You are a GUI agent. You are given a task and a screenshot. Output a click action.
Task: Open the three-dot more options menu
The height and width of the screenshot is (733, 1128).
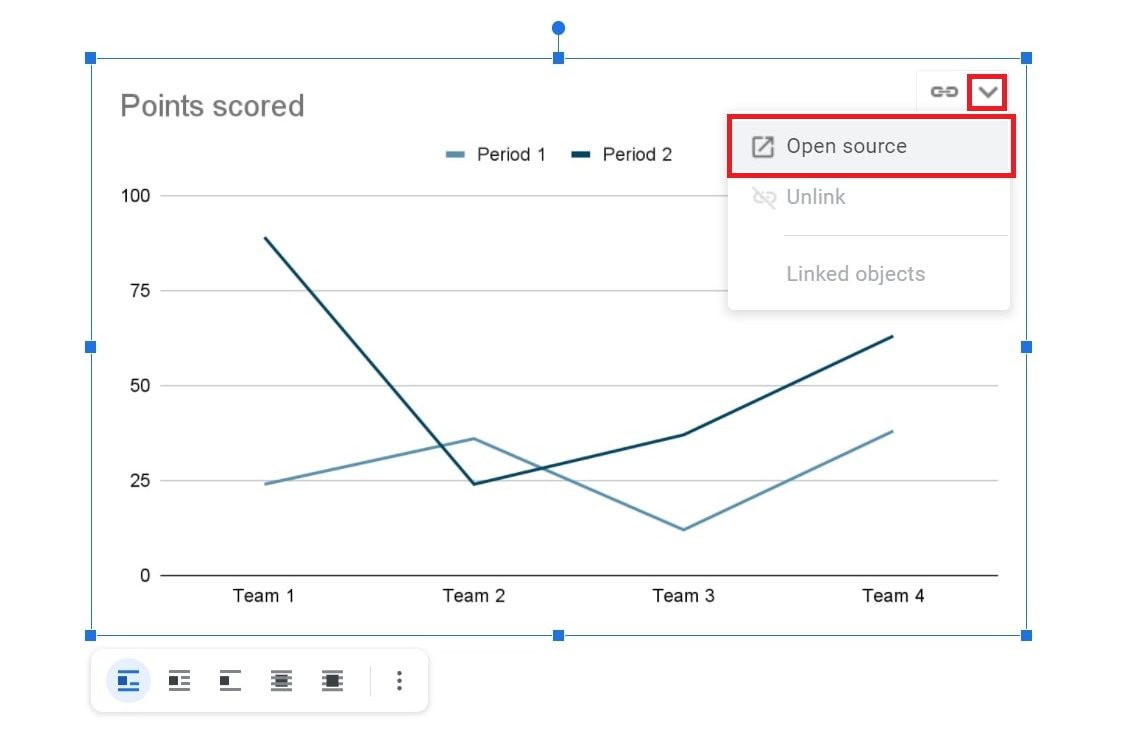pyautogui.click(x=399, y=681)
